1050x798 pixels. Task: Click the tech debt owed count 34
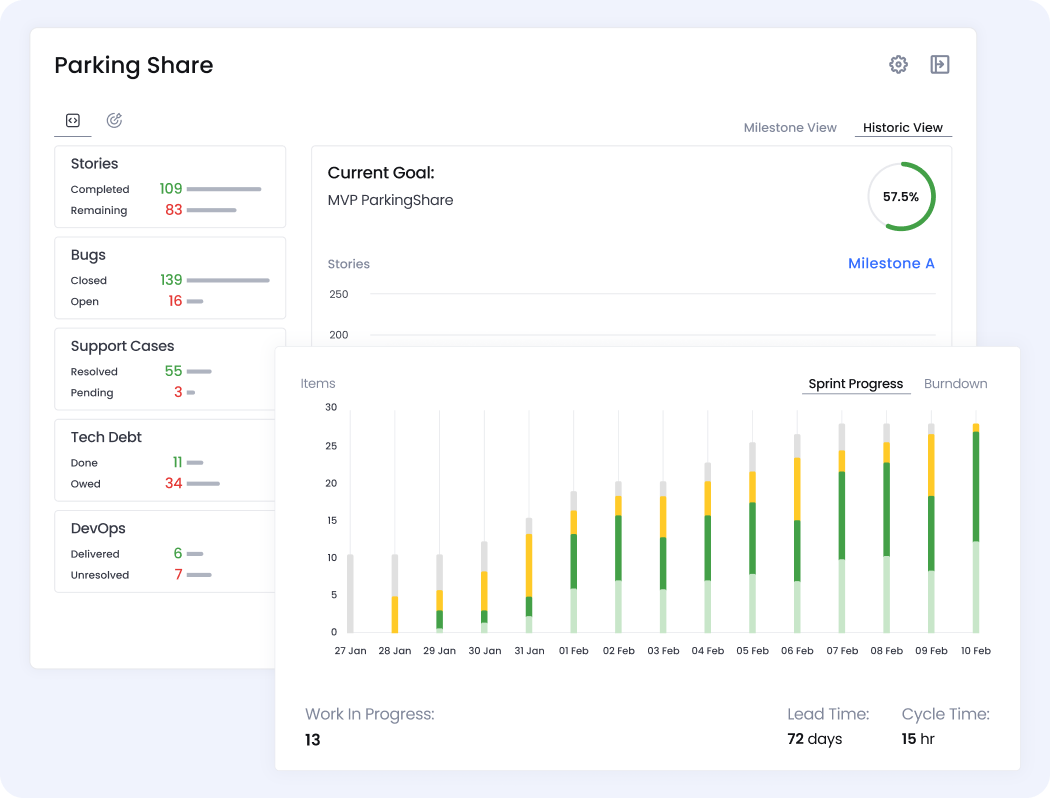tap(173, 483)
